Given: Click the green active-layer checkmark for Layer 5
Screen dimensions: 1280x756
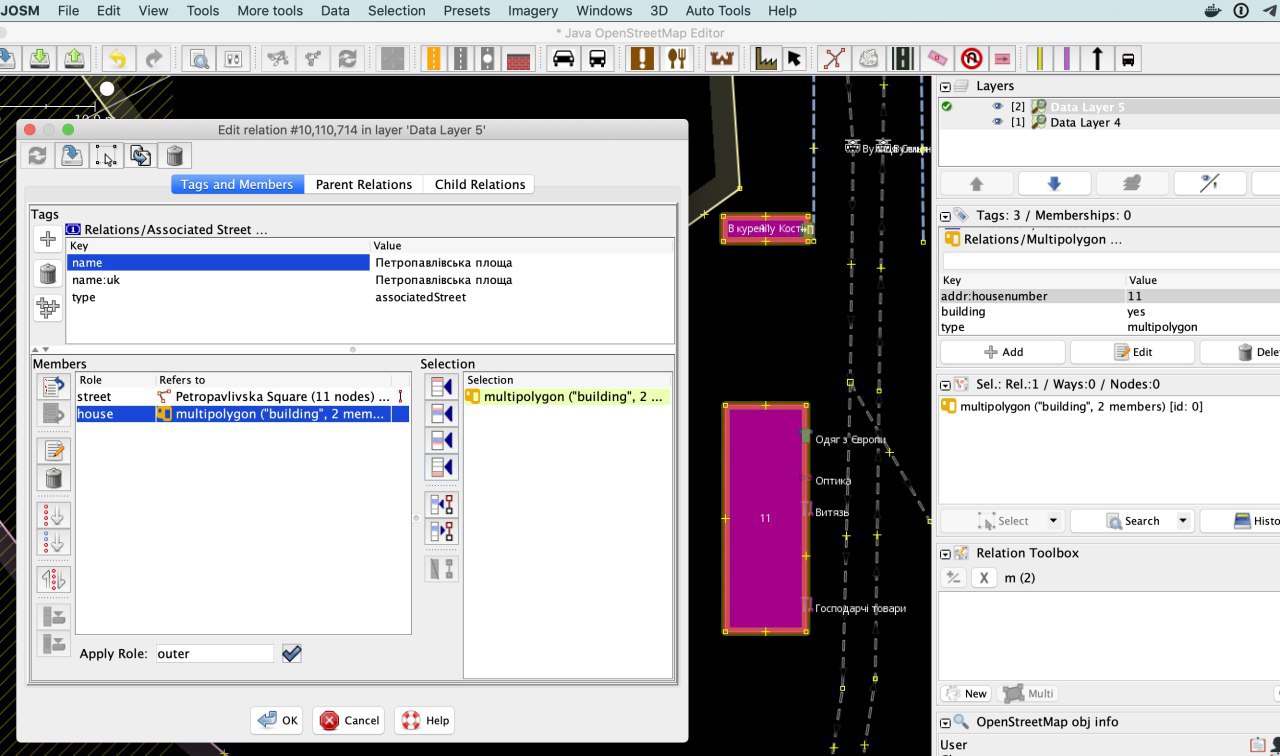Looking at the screenshot, I should (947, 106).
